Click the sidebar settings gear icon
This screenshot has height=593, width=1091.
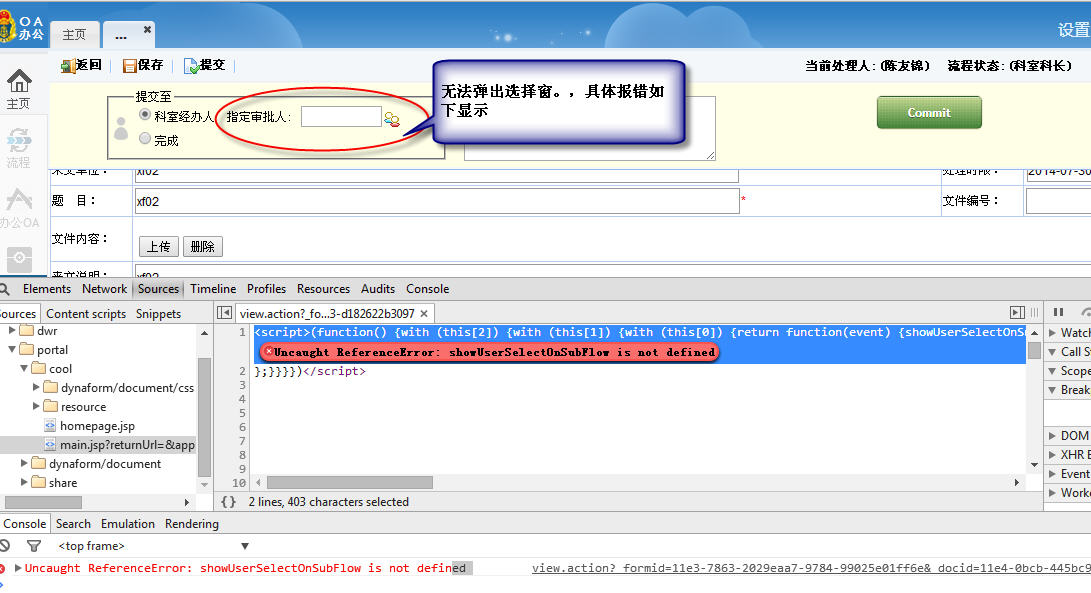point(19,258)
